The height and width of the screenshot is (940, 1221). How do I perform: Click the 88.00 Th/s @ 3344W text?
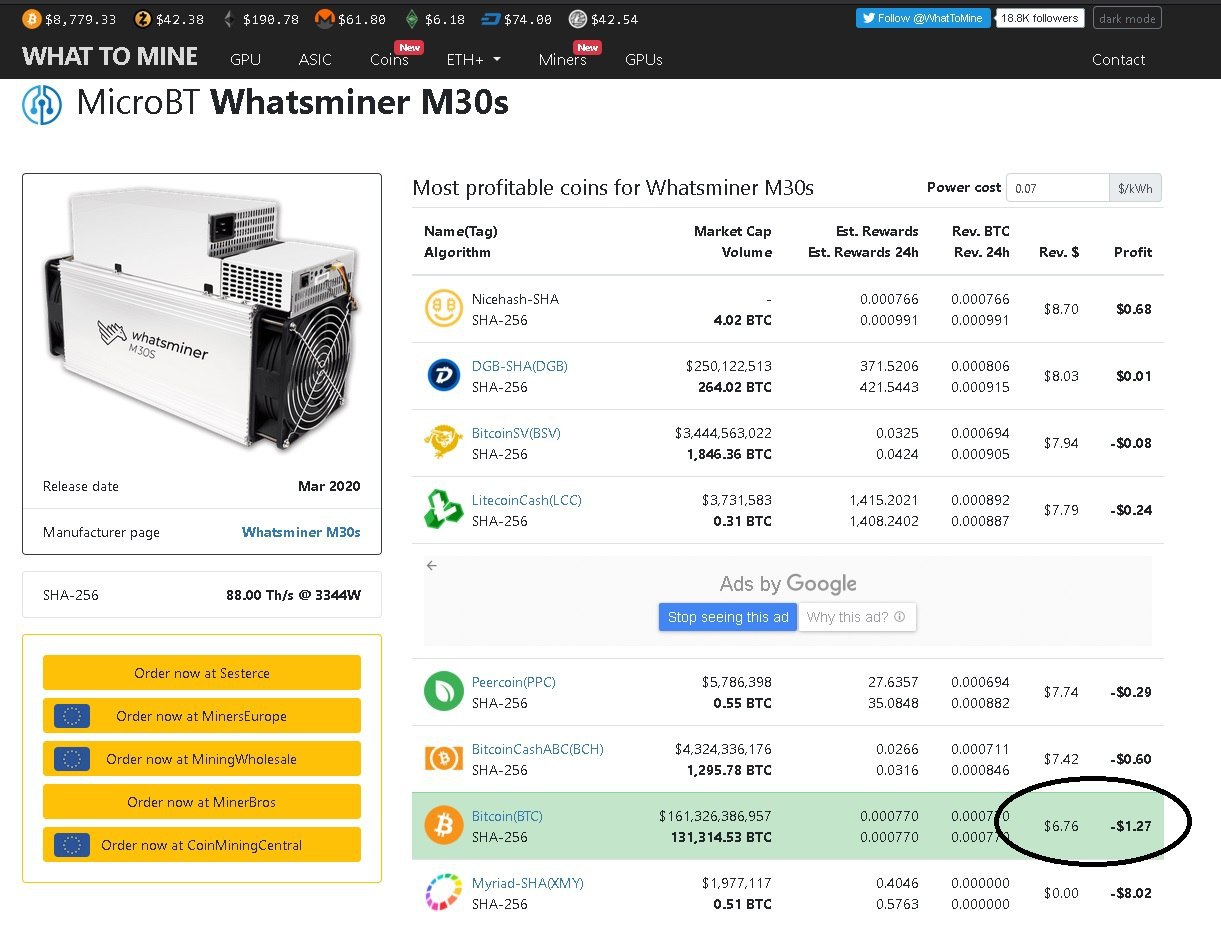click(x=293, y=595)
